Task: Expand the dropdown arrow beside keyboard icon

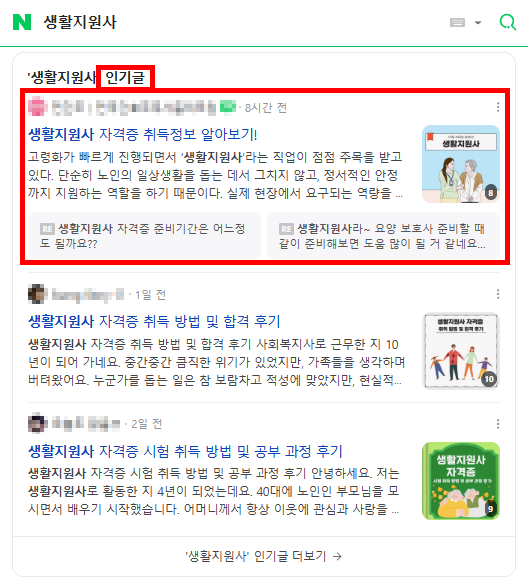Action: pyautogui.click(x=478, y=23)
